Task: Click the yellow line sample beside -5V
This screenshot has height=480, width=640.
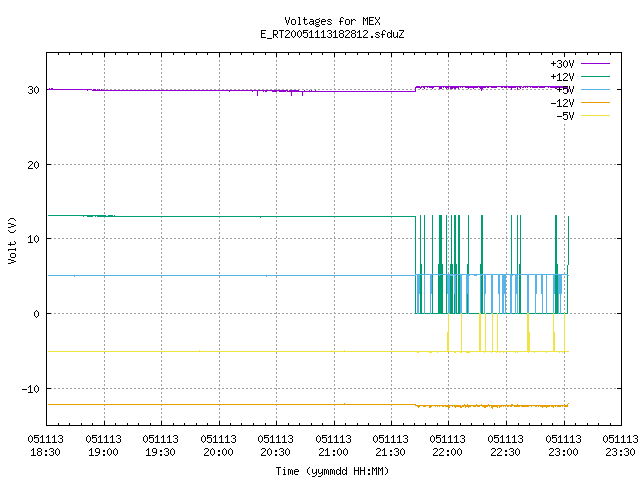Action: coord(595,116)
